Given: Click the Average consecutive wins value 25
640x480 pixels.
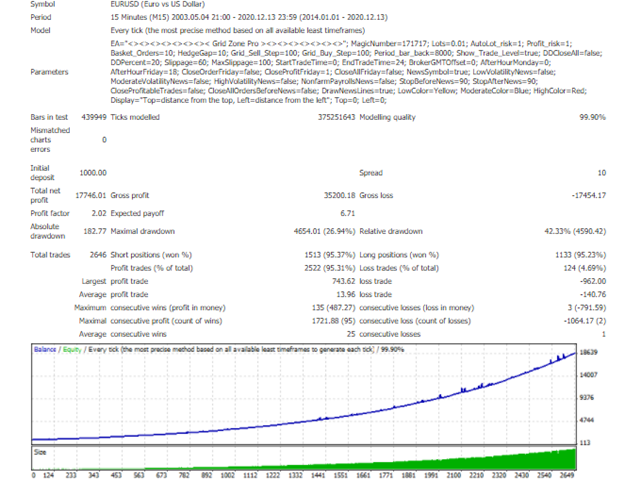Looking at the screenshot, I should coord(351,334).
